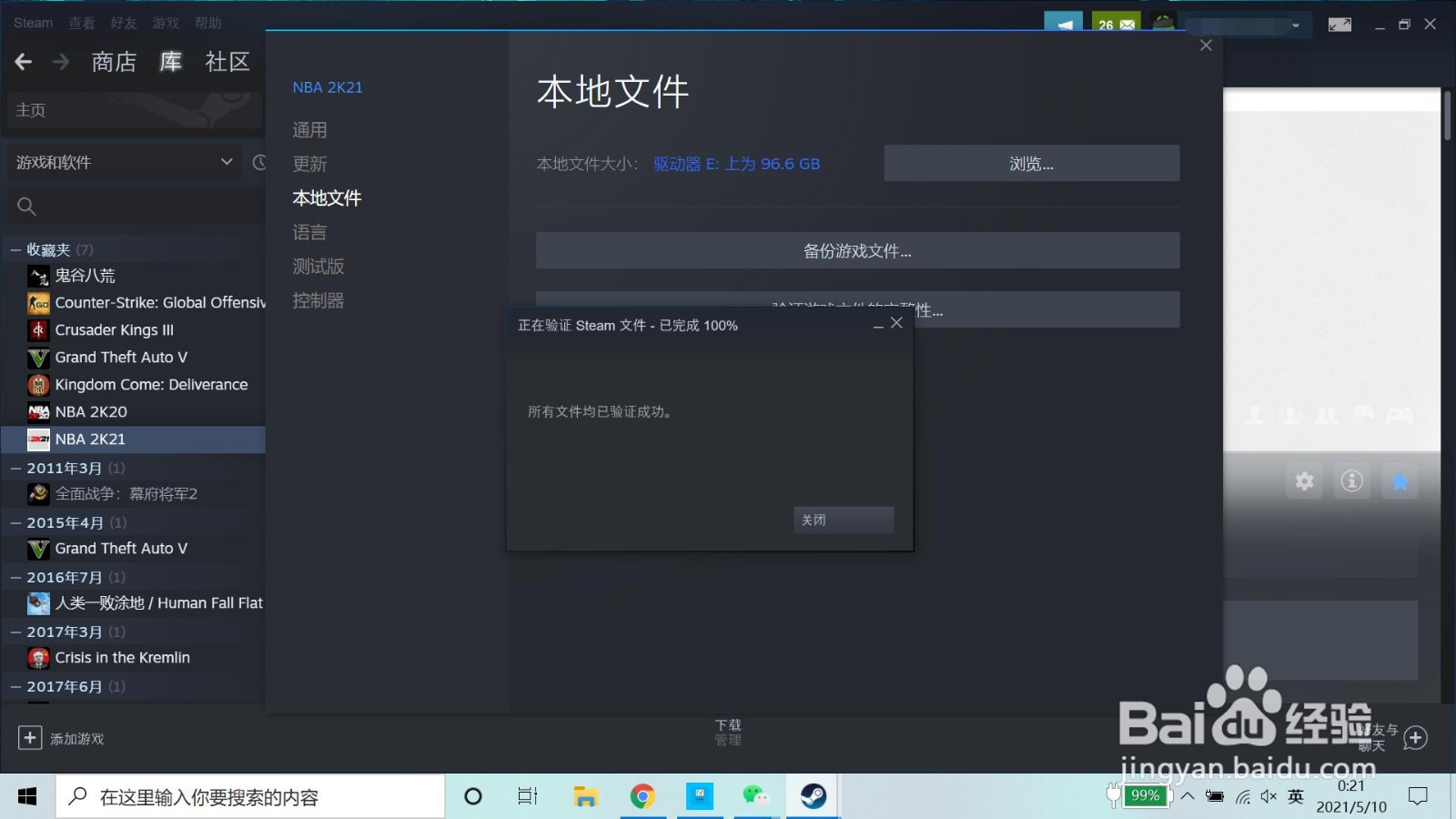1456x819 pixels.
Task: Toggle the favorite star icon
Action: coord(1400,480)
